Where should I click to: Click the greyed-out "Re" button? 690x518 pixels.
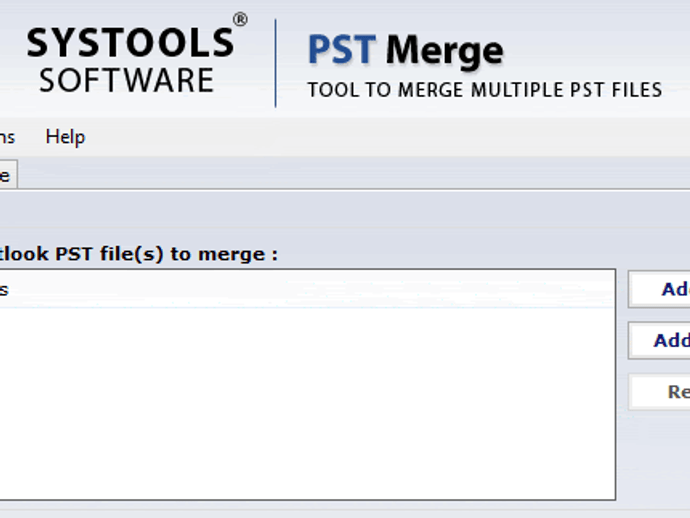click(x=659, y=392)
